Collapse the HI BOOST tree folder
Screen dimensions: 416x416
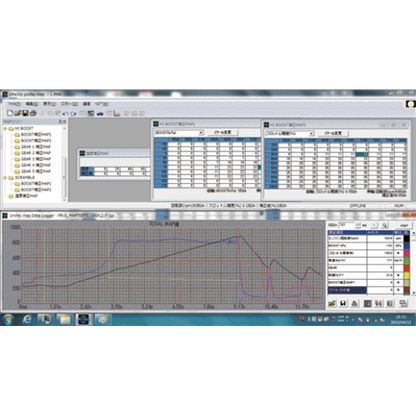tap(5, 128)
